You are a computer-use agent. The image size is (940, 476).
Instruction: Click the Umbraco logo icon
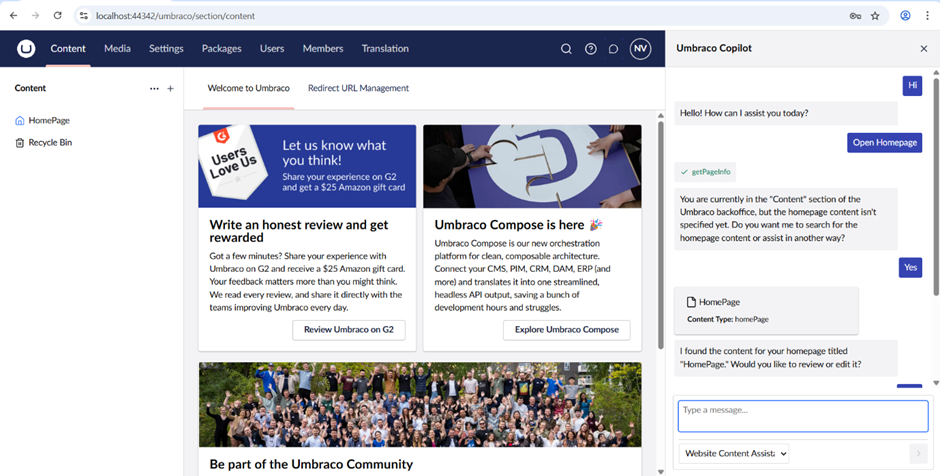(x=26, y=49)
